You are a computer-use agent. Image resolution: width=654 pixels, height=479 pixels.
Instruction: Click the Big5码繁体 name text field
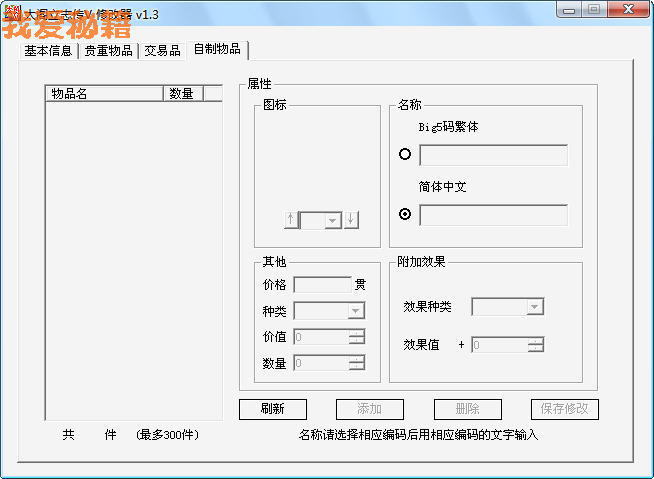(493, 155)
